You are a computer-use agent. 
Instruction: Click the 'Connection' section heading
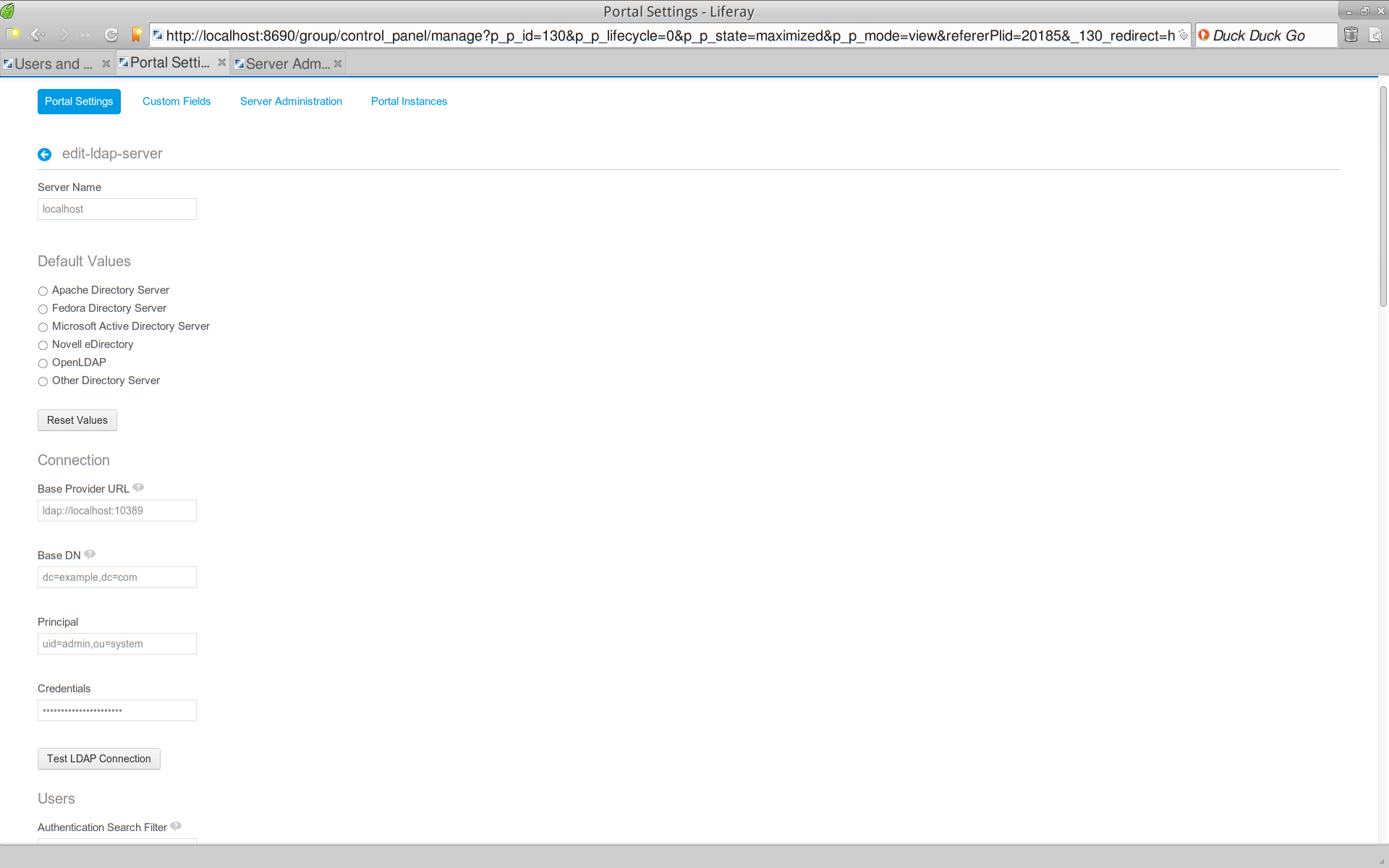[x=74, y=460]
